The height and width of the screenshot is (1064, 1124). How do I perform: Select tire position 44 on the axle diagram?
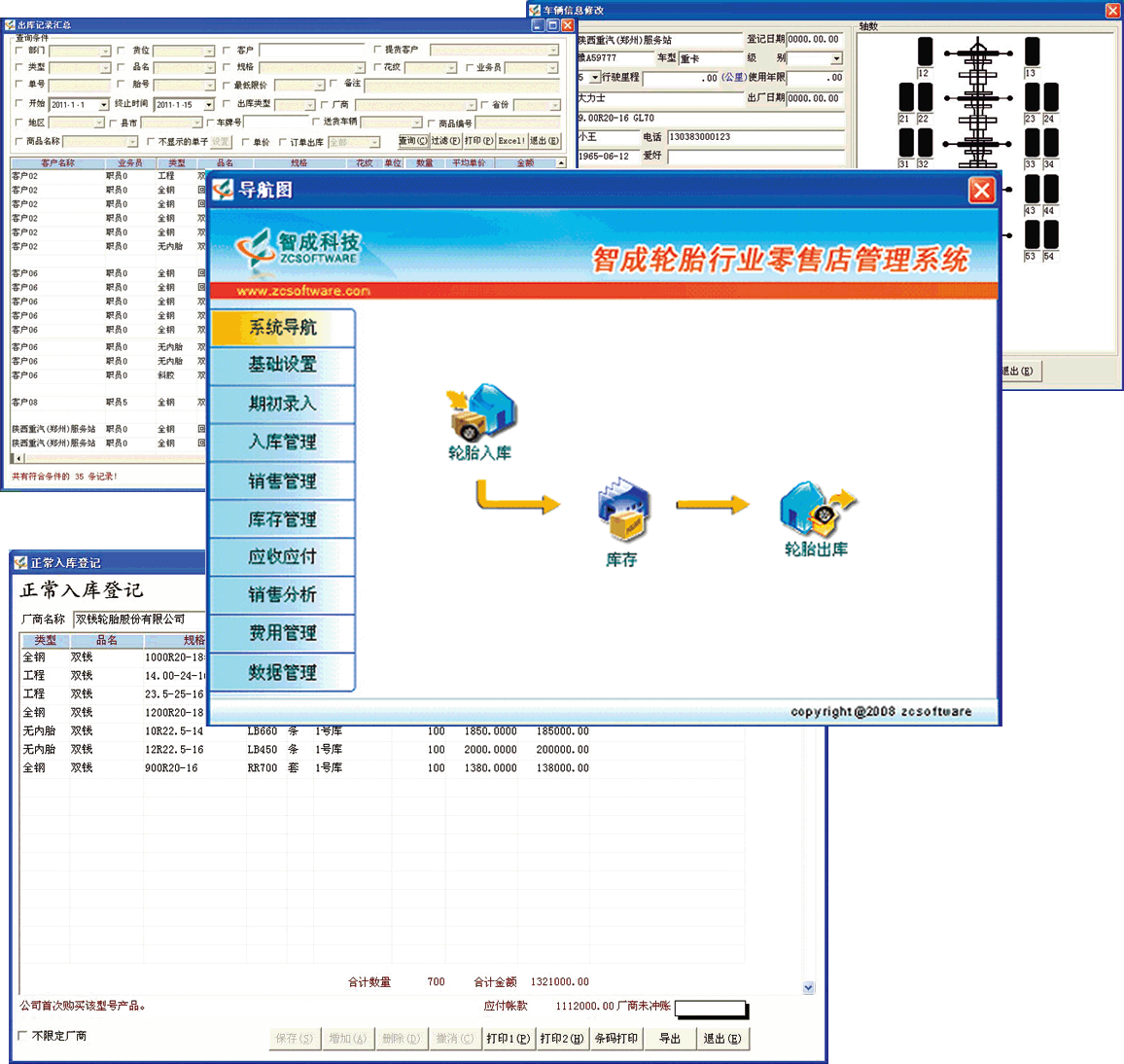tap(1051, 190)
